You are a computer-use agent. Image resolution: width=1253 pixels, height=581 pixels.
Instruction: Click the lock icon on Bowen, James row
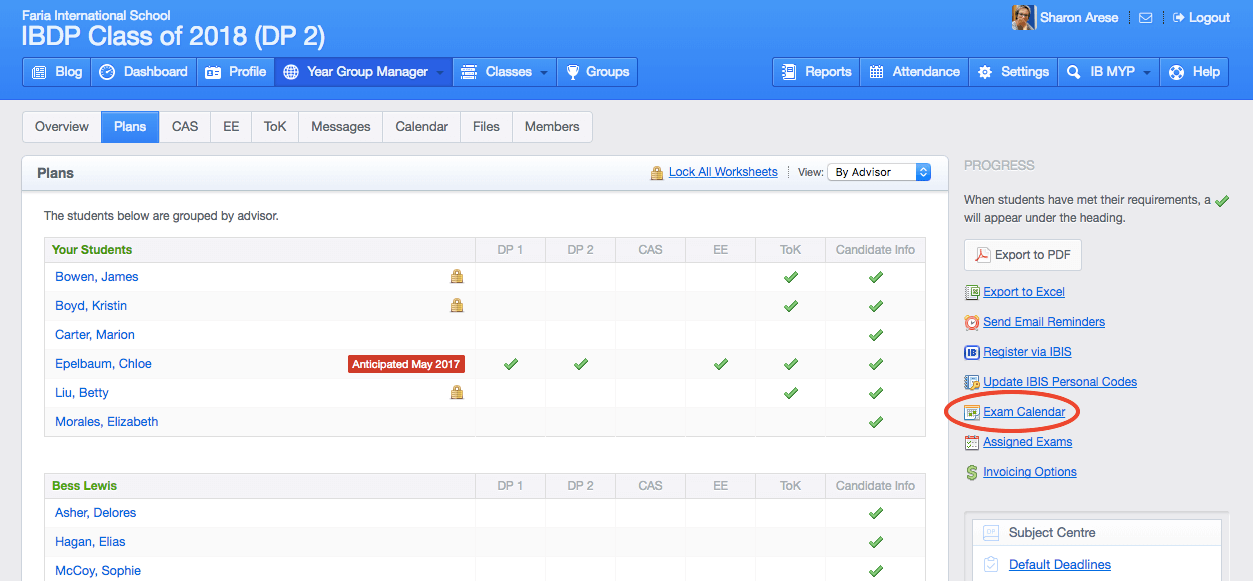point(457,277)
